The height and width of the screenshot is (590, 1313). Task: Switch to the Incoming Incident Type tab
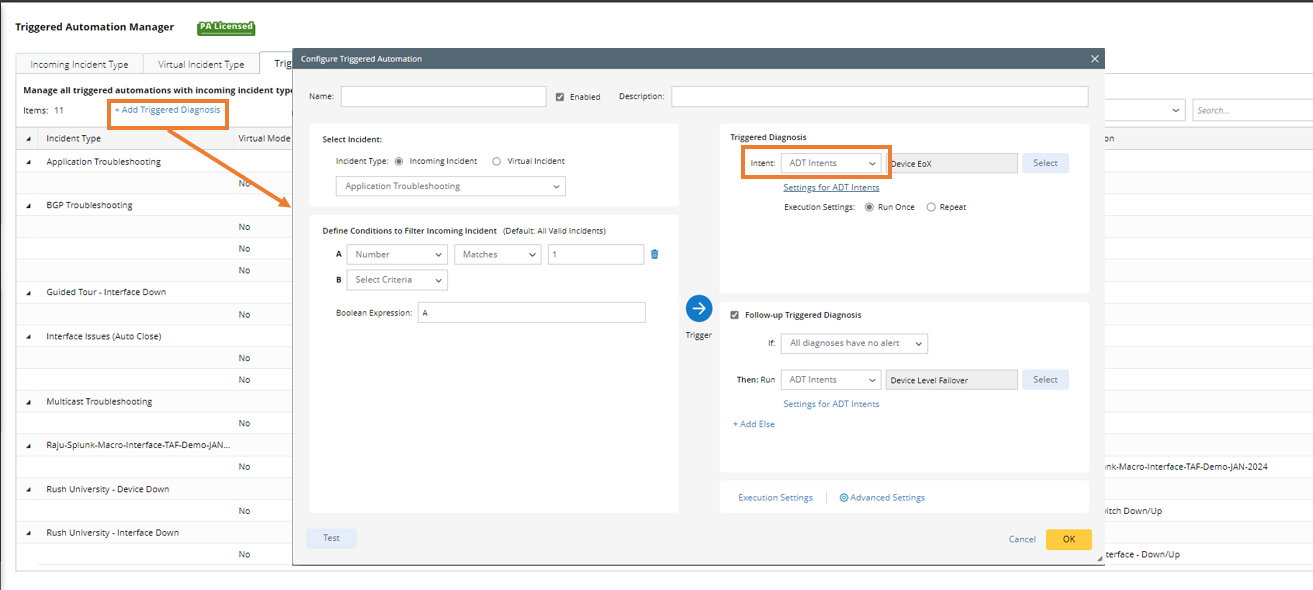click(x=79, y=65)
